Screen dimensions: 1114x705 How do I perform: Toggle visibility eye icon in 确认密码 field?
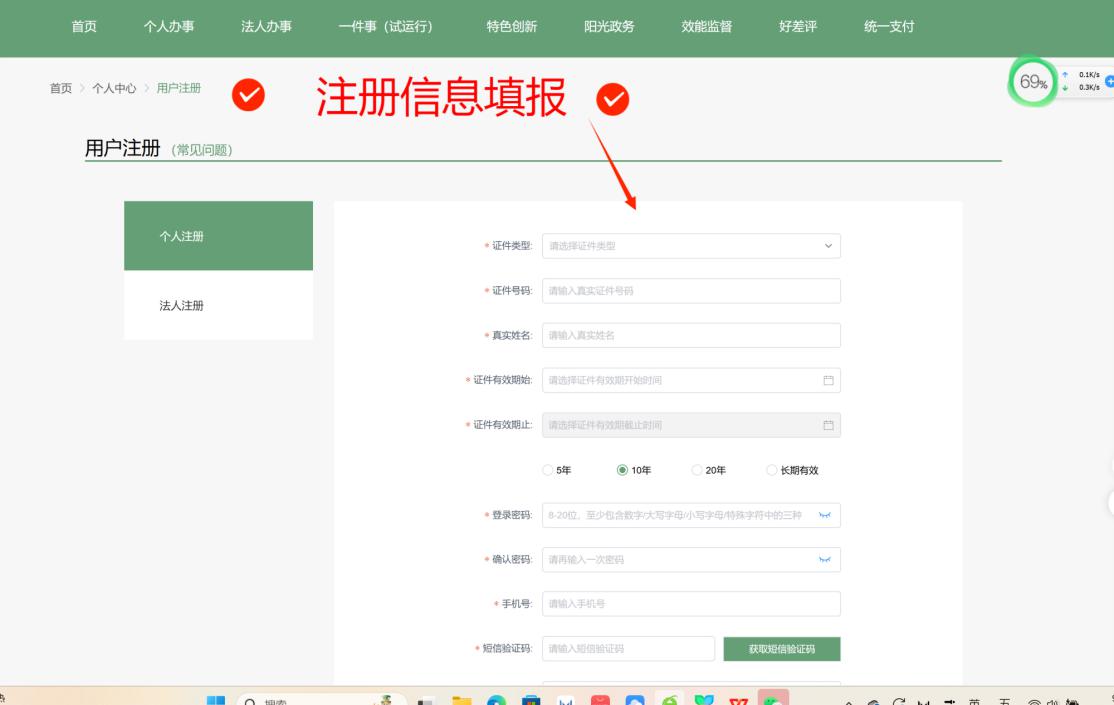[825, 560]
